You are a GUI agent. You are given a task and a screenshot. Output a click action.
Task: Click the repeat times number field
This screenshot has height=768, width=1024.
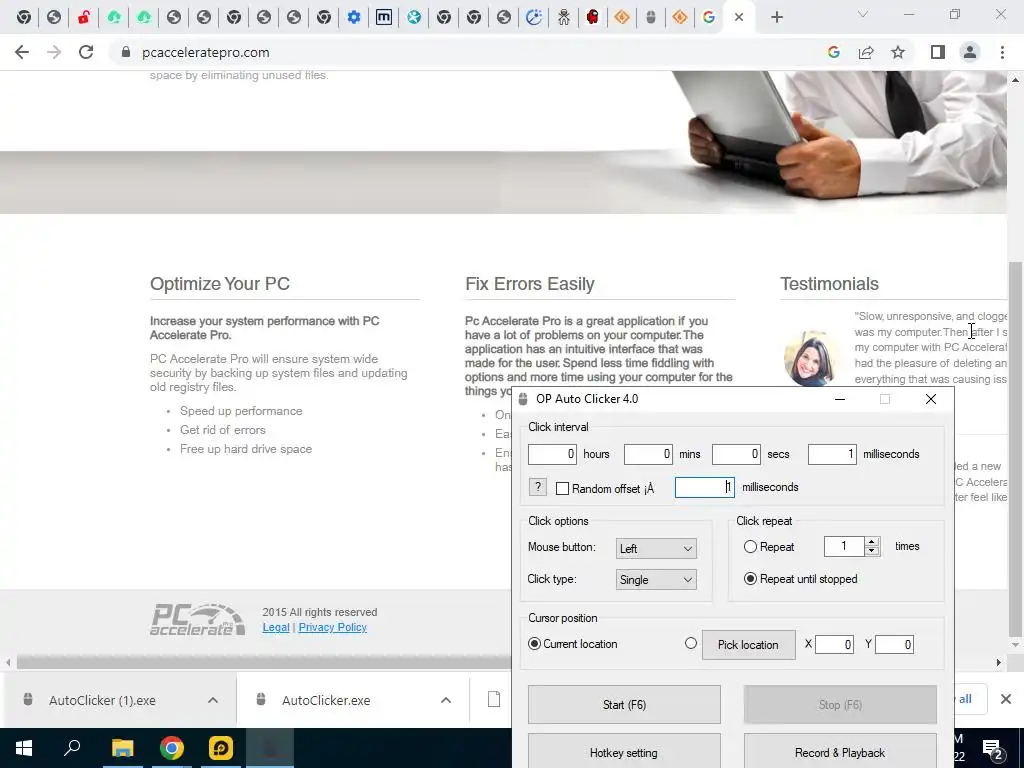(844, 547)
